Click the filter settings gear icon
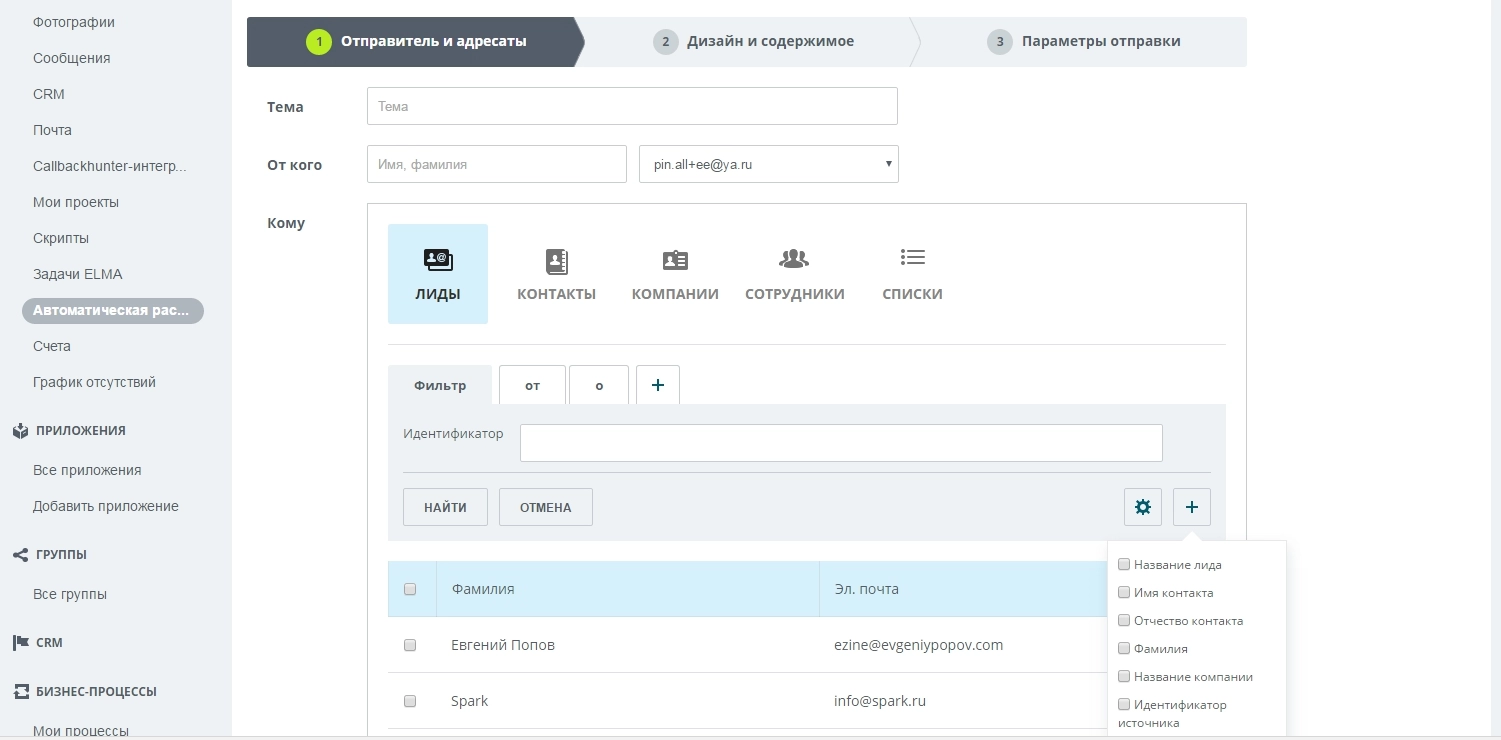Screen dimensions: 1501x740 pos(1142,507)
